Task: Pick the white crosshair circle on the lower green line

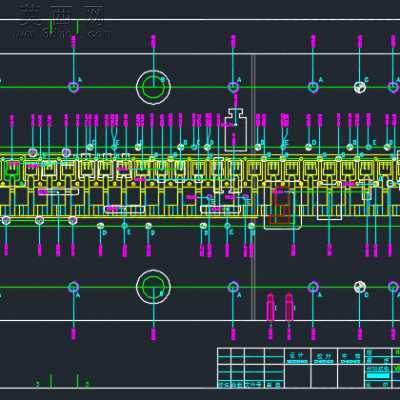Action: pyautogui.click(x=360, y=287)
